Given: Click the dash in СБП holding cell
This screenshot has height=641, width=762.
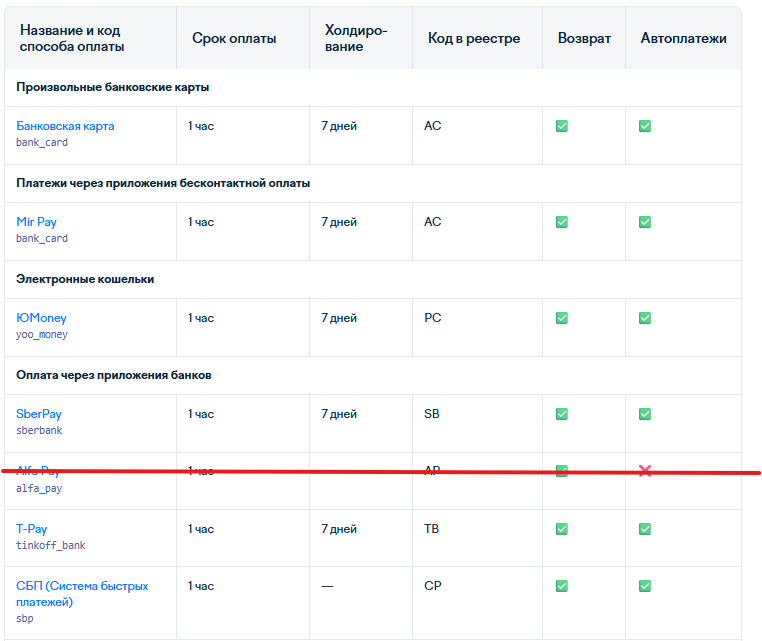Looking at the screenshot, I should [328, 586].
